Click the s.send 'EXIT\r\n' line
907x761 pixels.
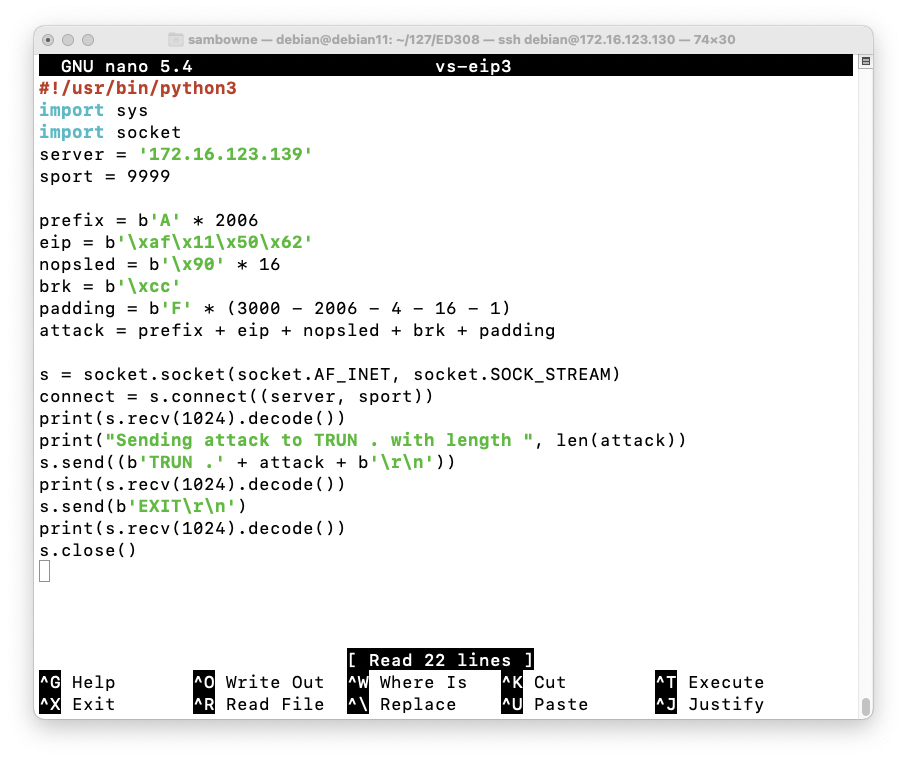pyautogui.click(x=143, y=506)
